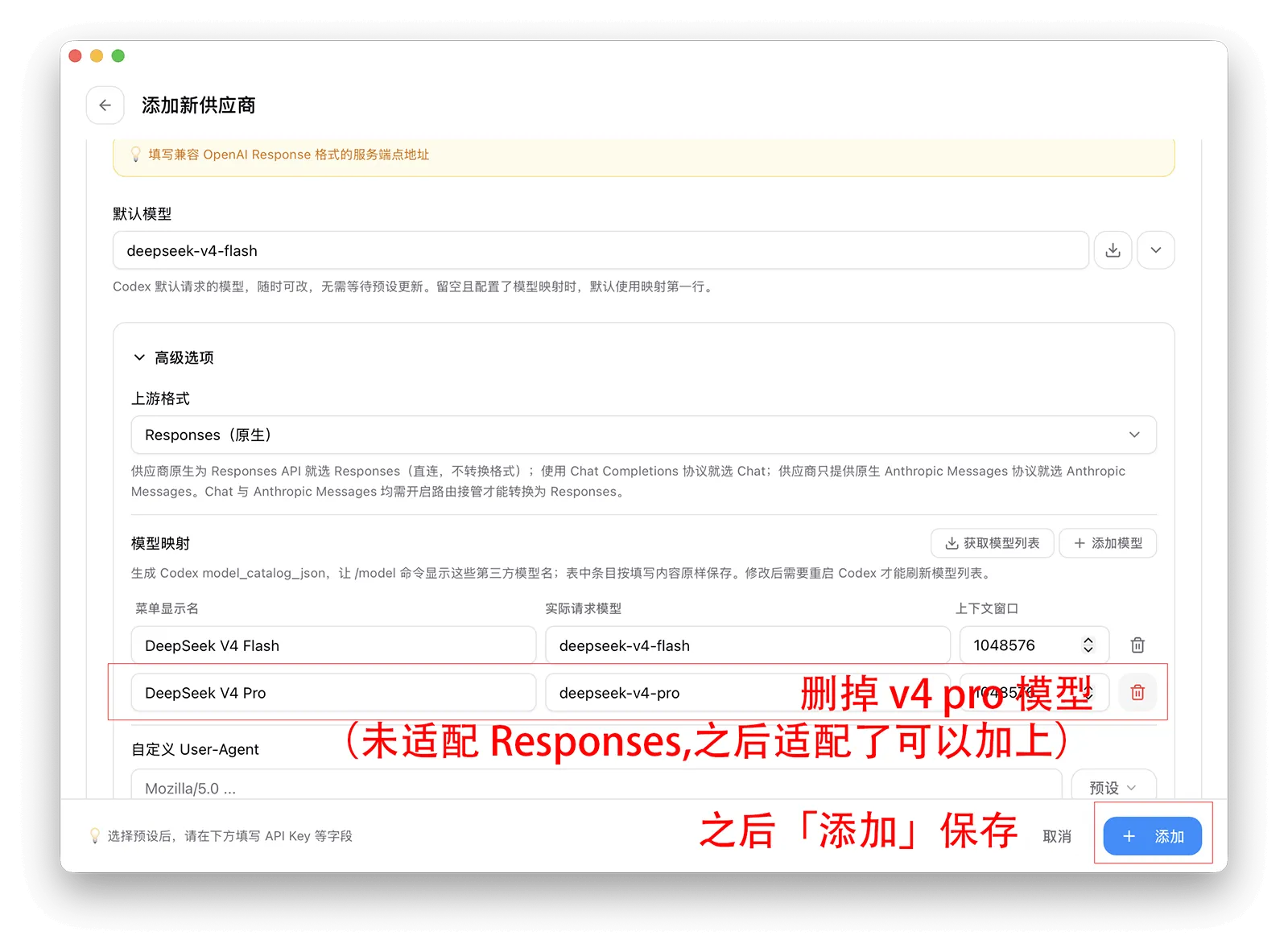Edit request model deepseek-v4-flash in mapping
This screenshot has width=1288, height=952.
pyautogui.click(x=748, y=645)
